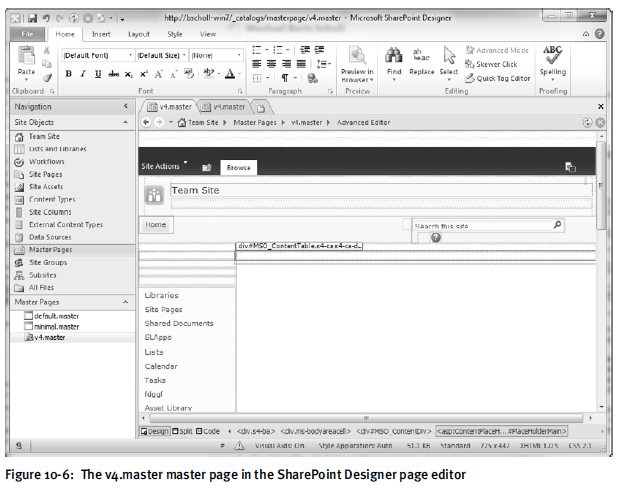Open the Site Actions dropdown
622x489 pixels.
pyautogui.click(x=164, y=166)
